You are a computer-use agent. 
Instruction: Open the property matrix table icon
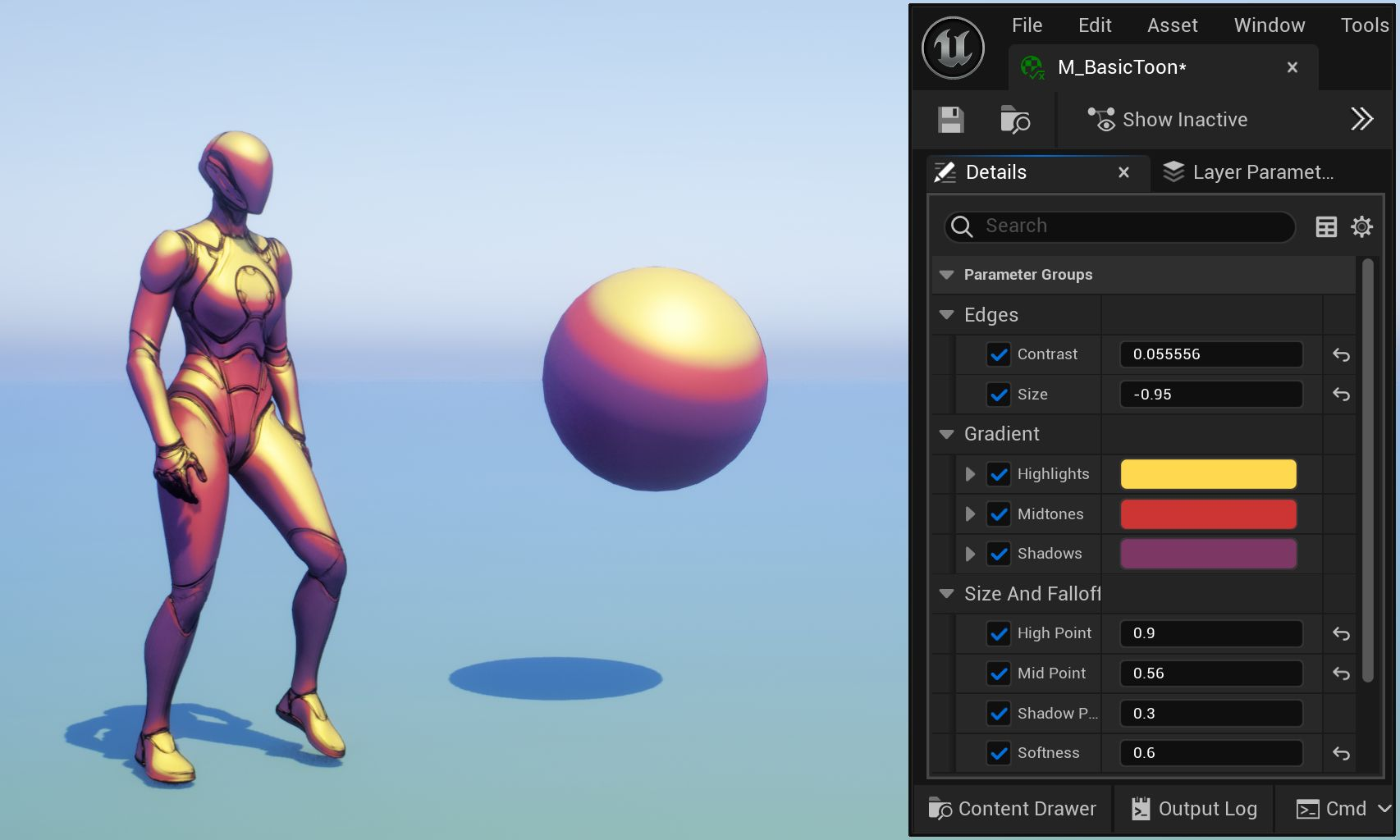(1326, 226)
